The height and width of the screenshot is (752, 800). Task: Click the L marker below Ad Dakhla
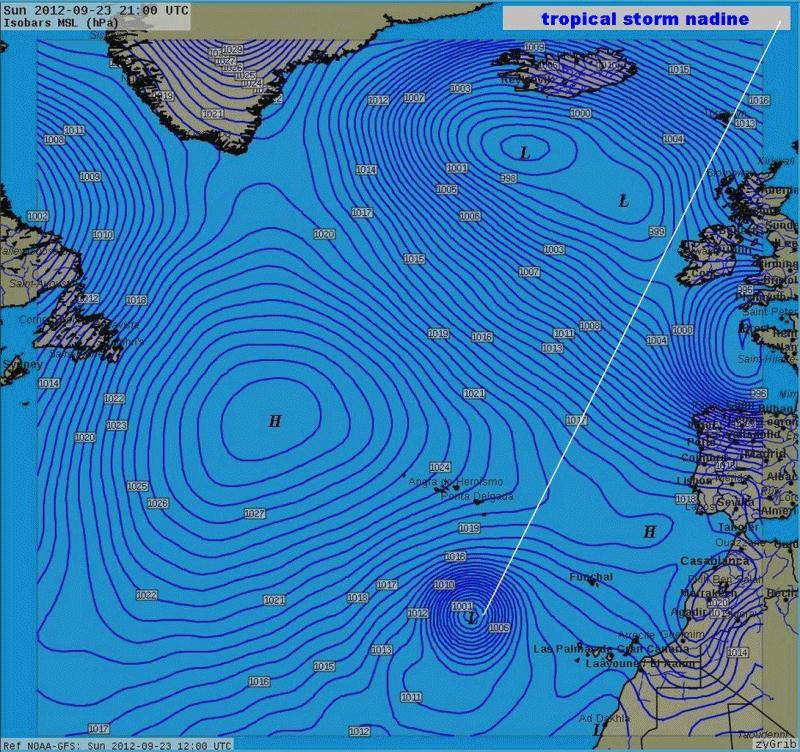click(597, 731)
